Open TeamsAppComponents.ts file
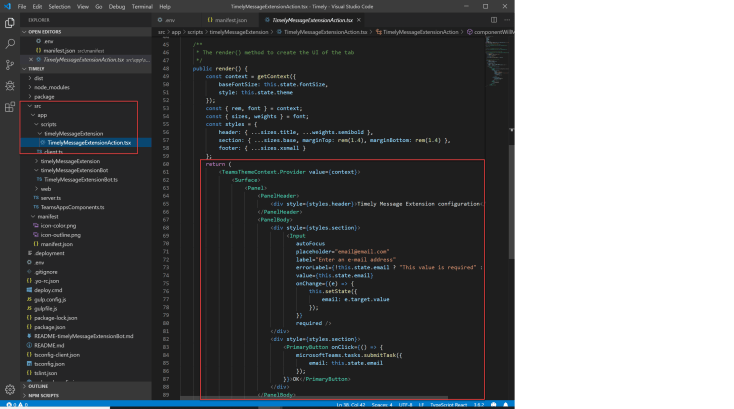The image size is (734, 409). click(x=72, y=207)
